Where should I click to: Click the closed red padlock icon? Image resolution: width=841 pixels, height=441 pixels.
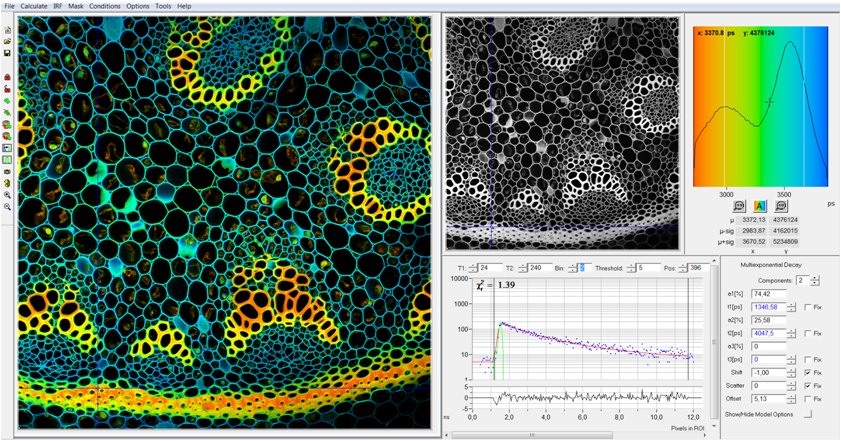[8, 76]
